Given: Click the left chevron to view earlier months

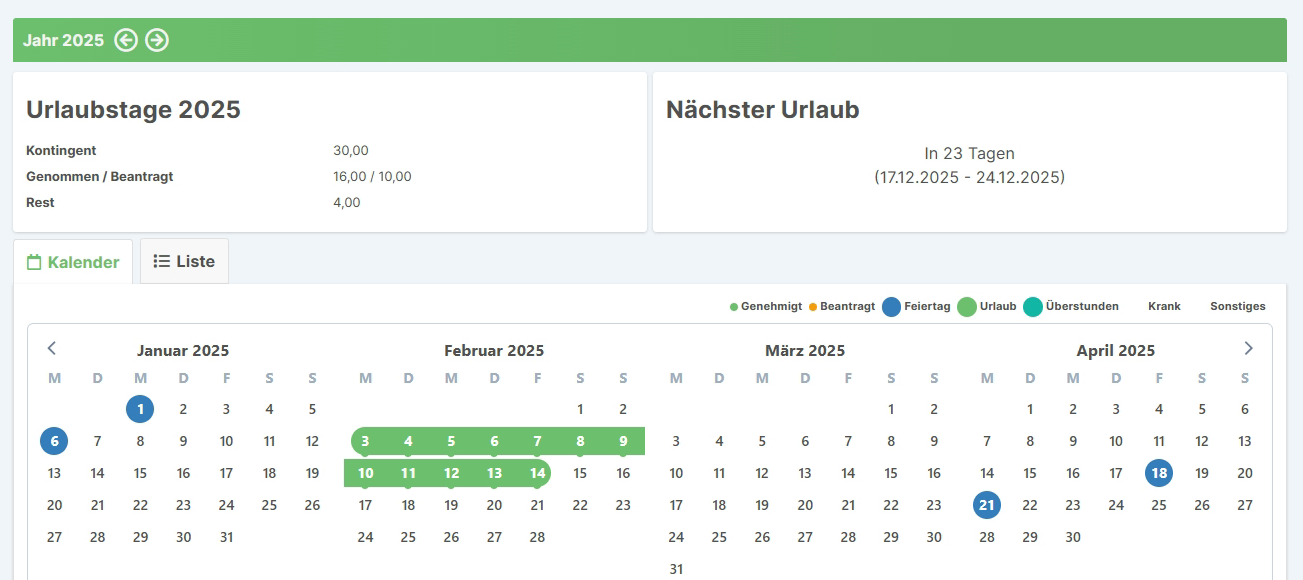Looking at the screenshot, I should pyautogui.click(x=51, y=348).
